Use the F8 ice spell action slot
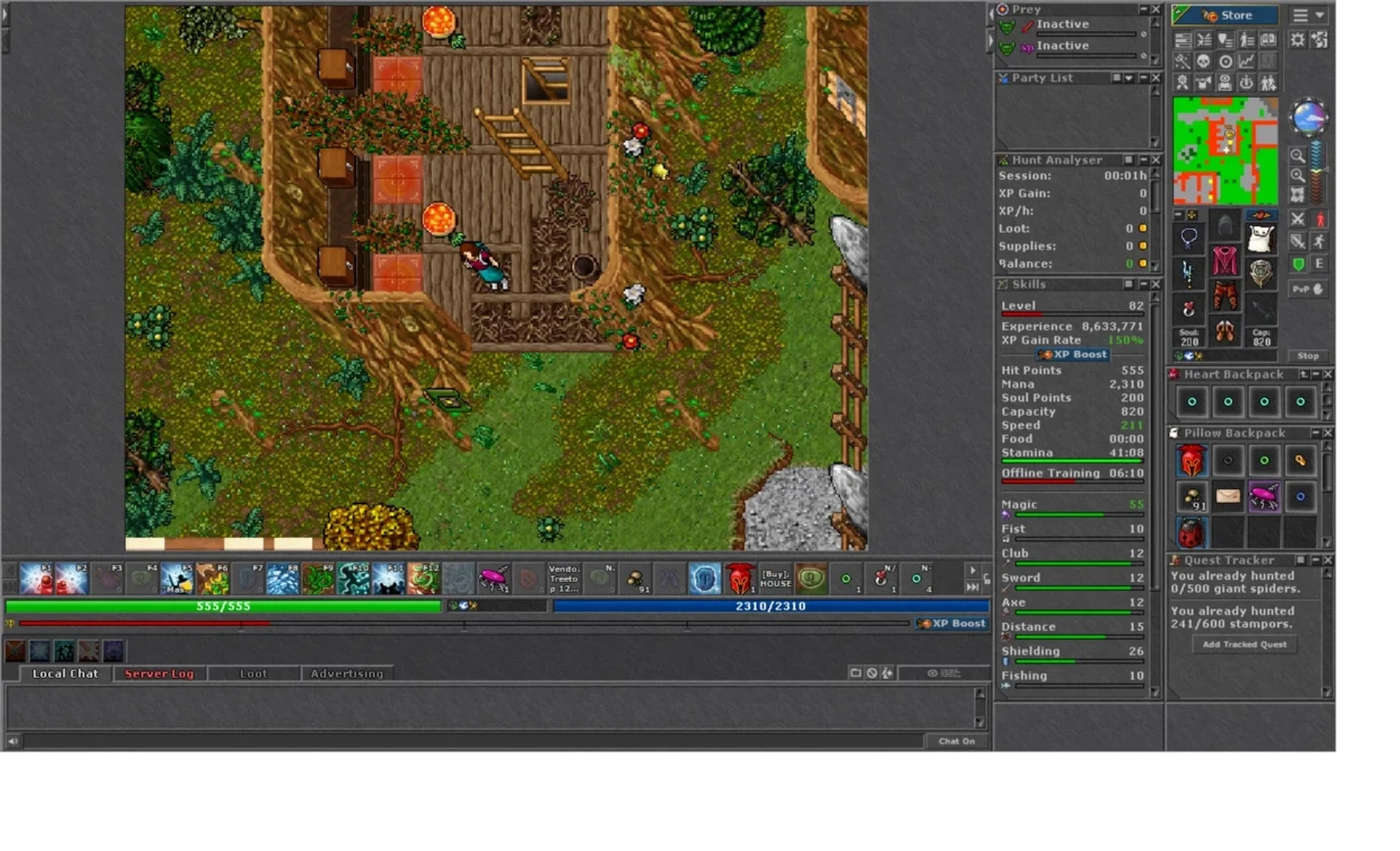 283,579
